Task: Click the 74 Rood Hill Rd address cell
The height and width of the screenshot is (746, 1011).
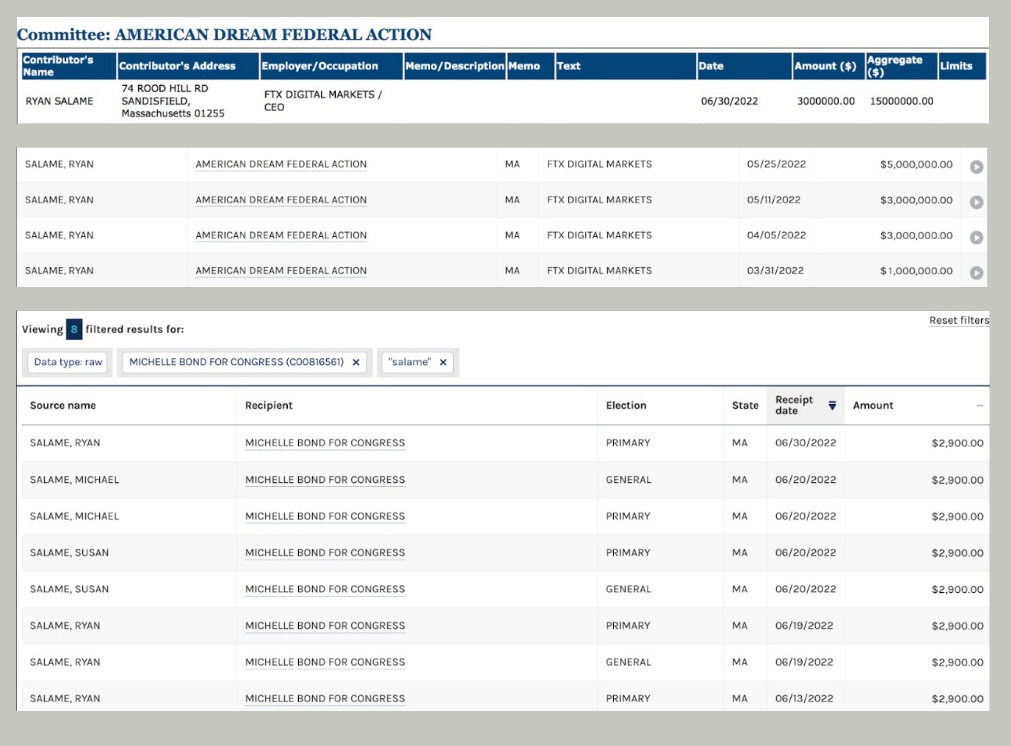Action: [173, 101]
